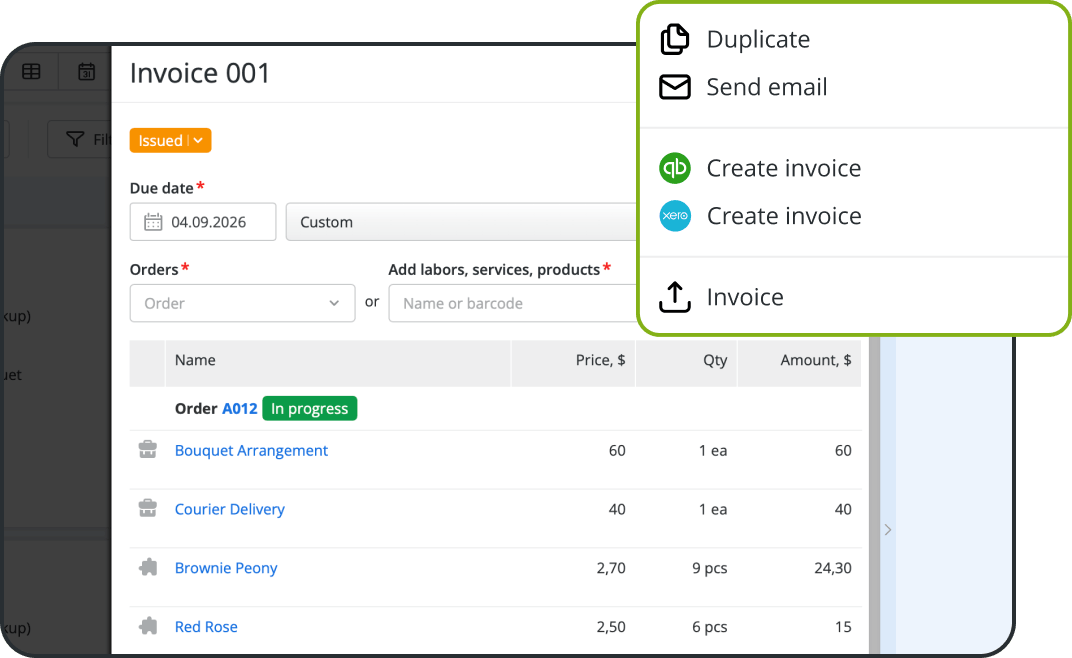Expand side panel with right chevron
The width and height of the screenshot is (1072, 658).
tap(887, 529)
